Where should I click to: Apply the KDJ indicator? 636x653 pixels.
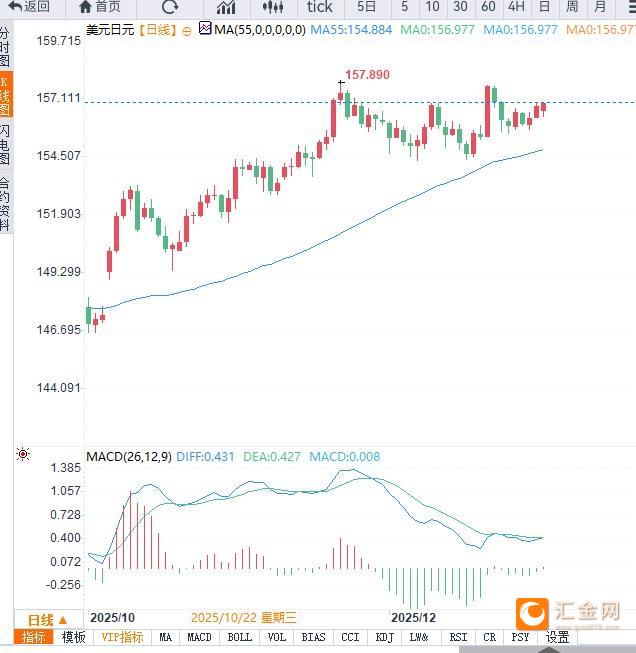coord(384,638)
